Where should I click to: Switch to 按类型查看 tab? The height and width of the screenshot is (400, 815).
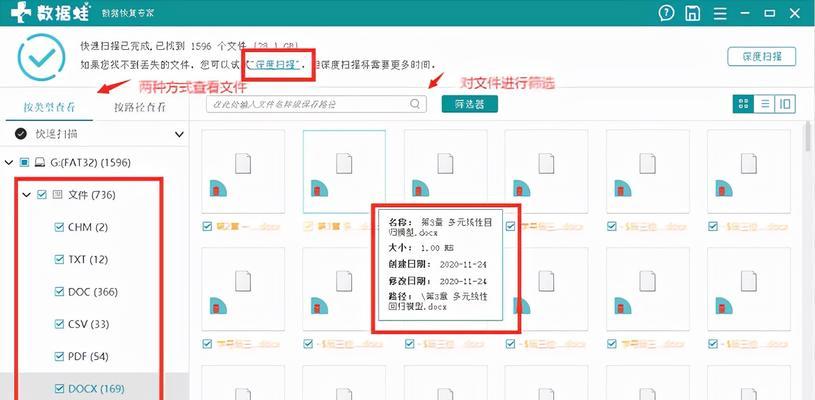[x=49, y=108]
